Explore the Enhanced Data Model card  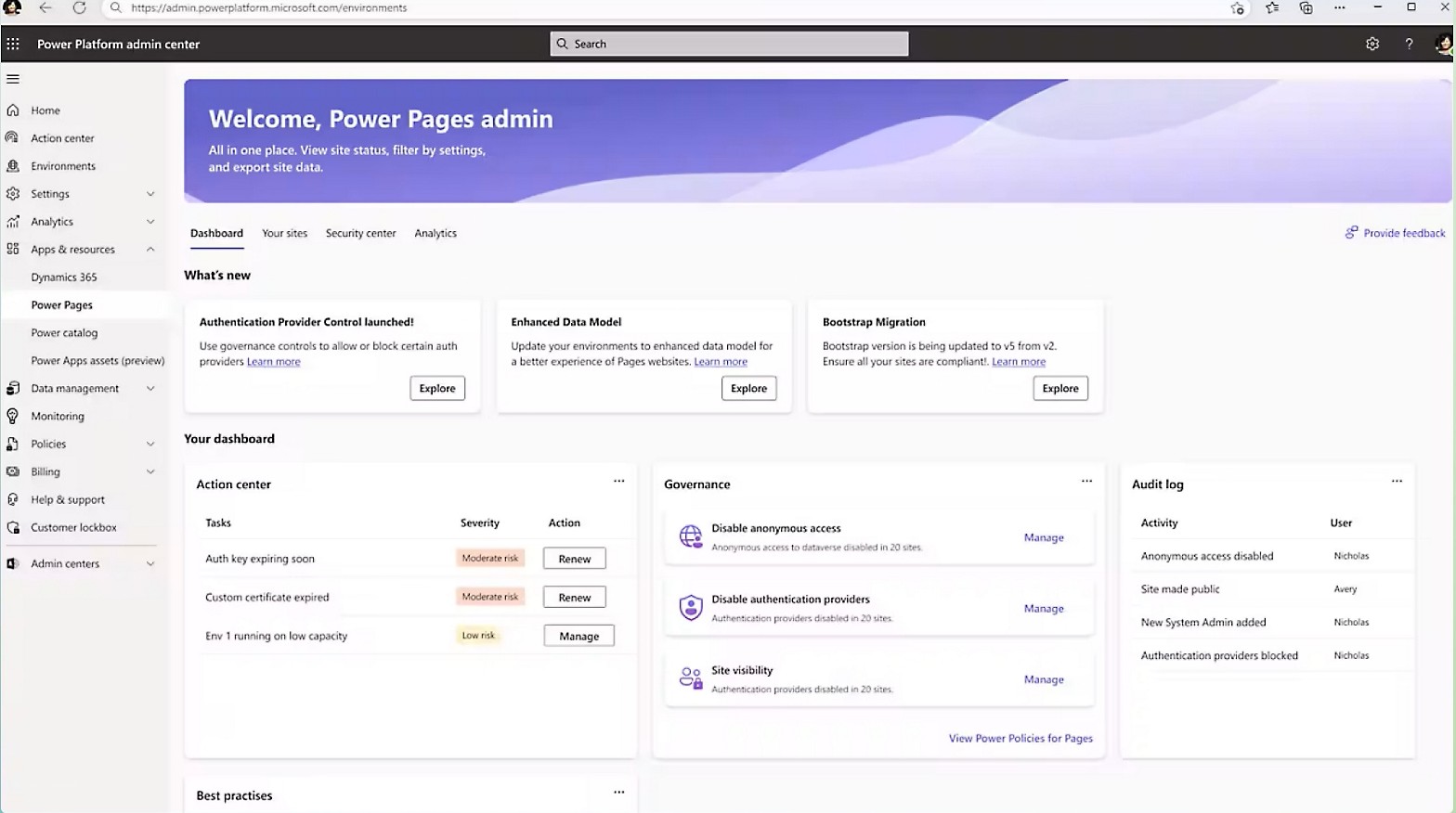tap(748, 388)
